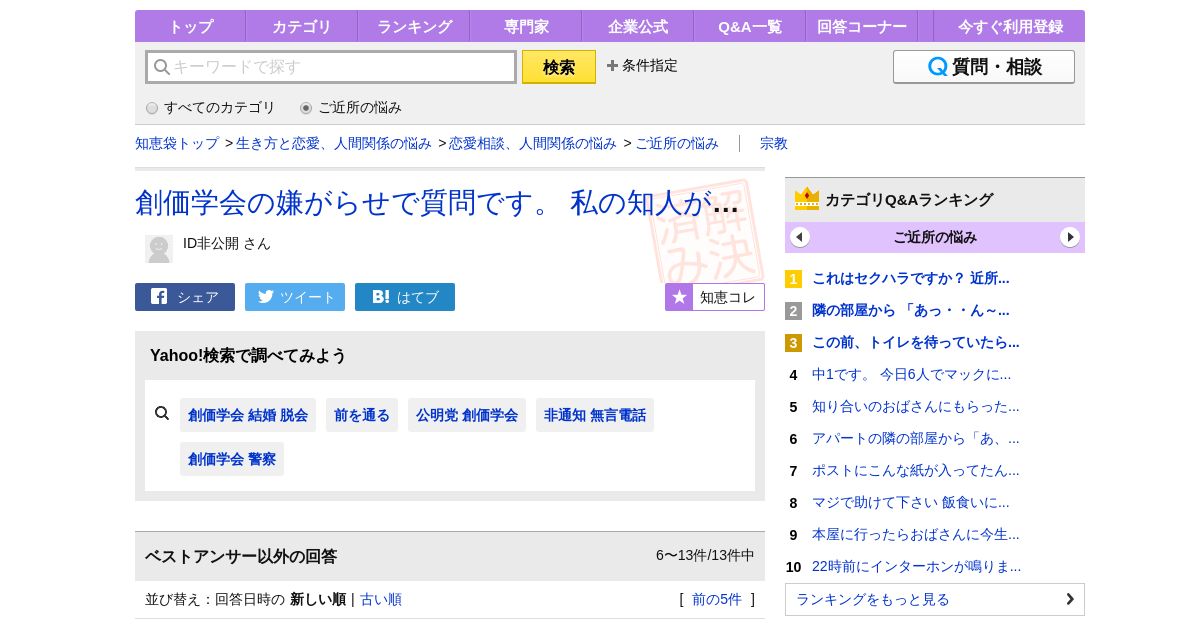Select the すべてのカテゴリ radio button
The height and width of the screenshot is (630, 1200).
coord(152,108)
